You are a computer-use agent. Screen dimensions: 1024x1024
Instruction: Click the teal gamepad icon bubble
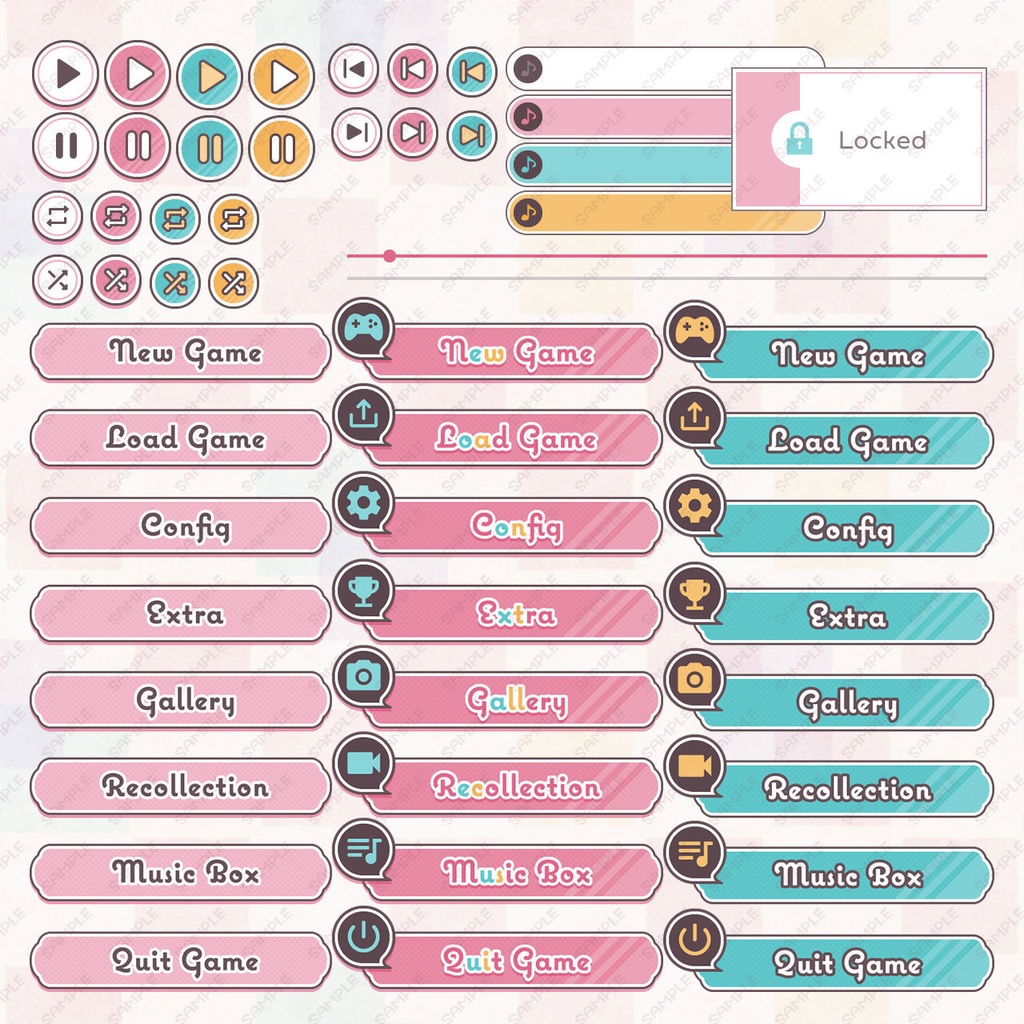point(363,327)
